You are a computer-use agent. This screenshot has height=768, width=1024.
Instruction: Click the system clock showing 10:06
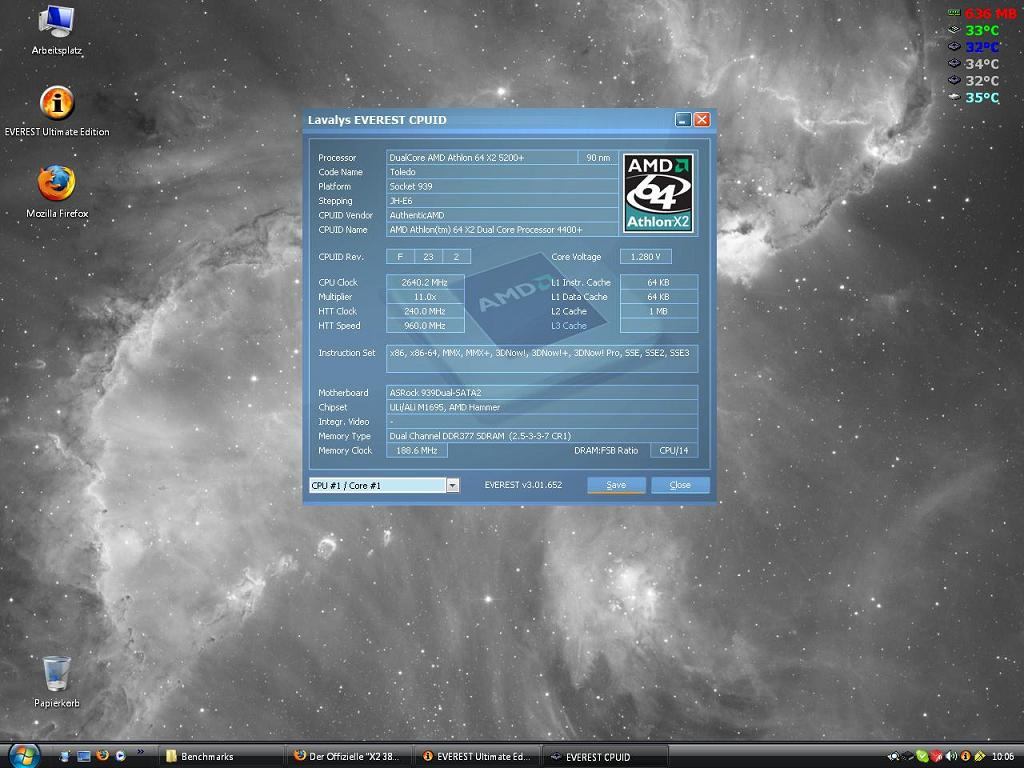tap(1003, 756)
